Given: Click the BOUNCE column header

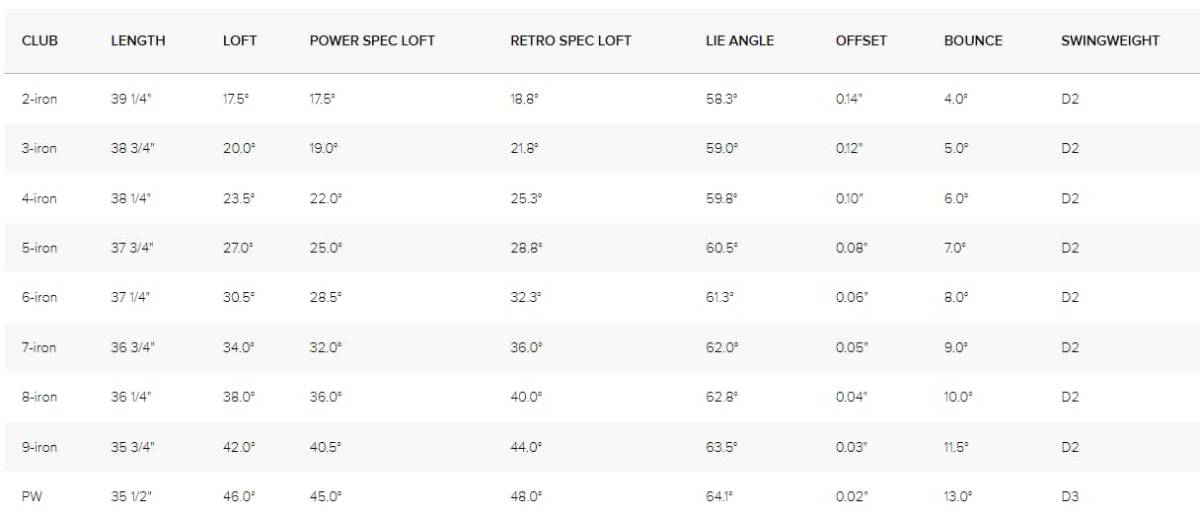Looking at the screenshot, I should click(x=973, y=41).
